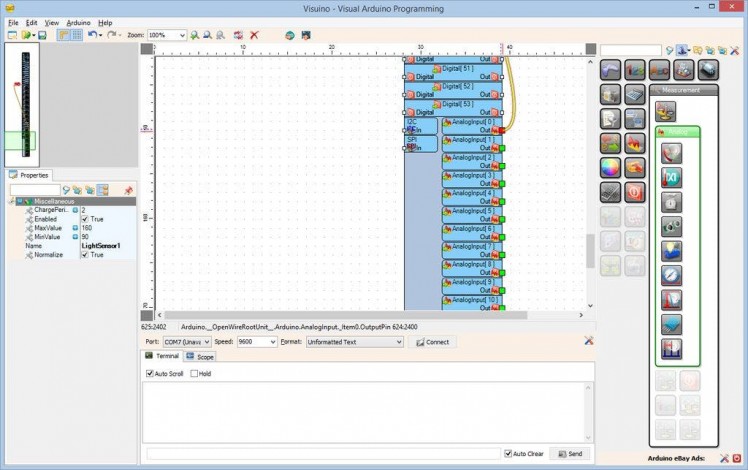Switch to the Scope tab
748x470 pixels.
(x=200, y=356)
